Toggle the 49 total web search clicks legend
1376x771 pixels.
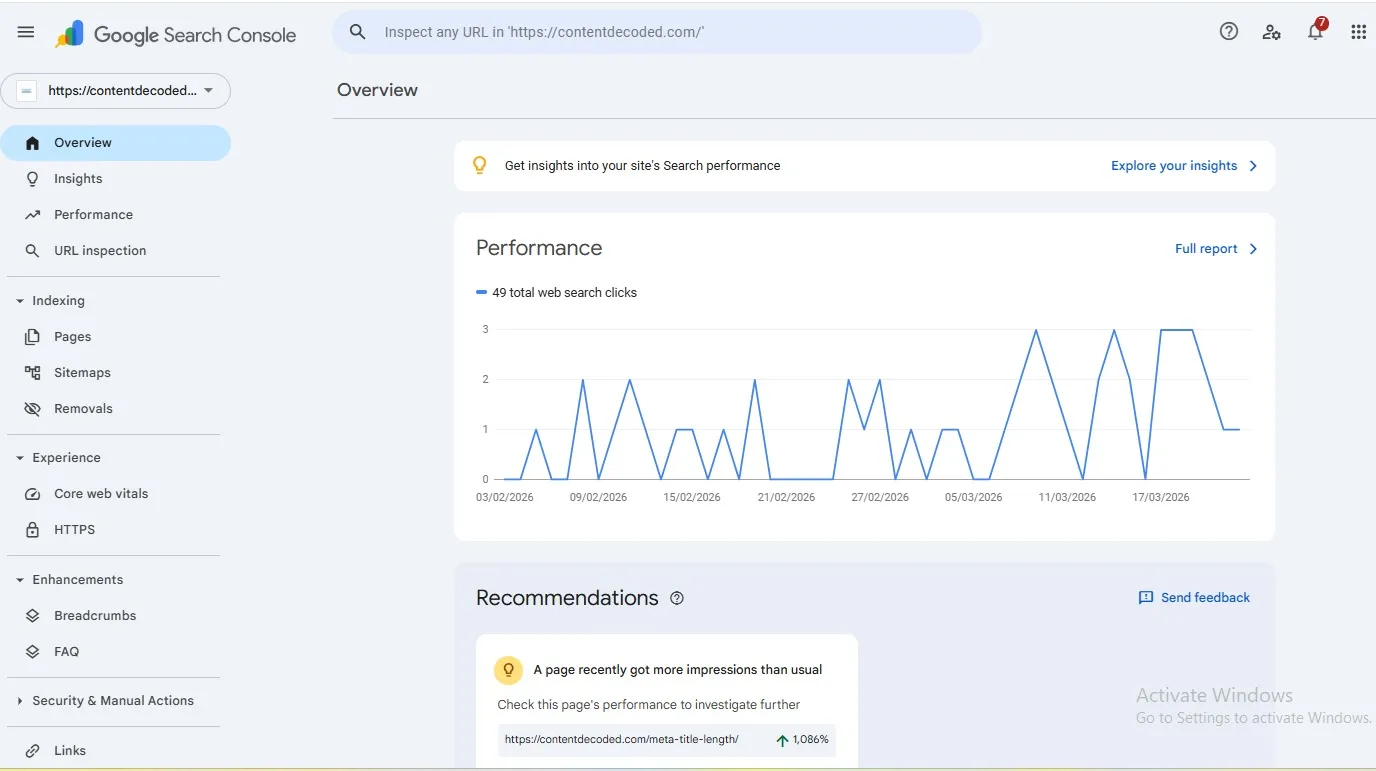pyautogui.click(x=557, y=292)
